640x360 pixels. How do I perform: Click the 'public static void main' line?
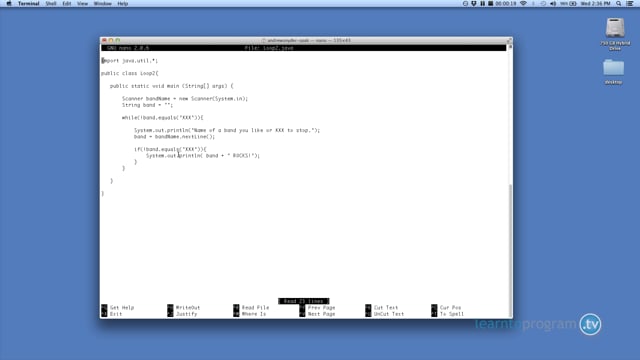171,86
